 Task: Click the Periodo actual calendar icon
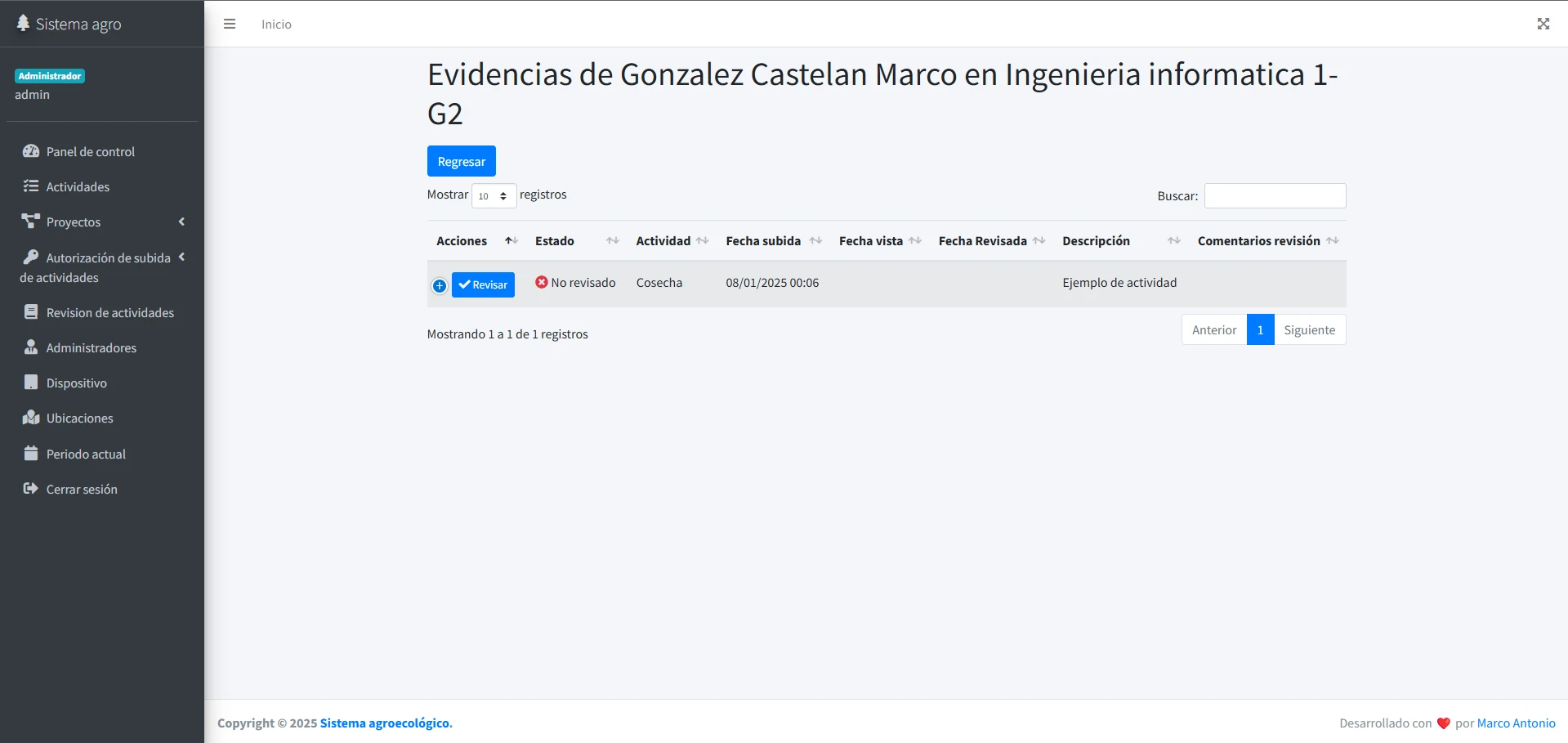point(31,453)
